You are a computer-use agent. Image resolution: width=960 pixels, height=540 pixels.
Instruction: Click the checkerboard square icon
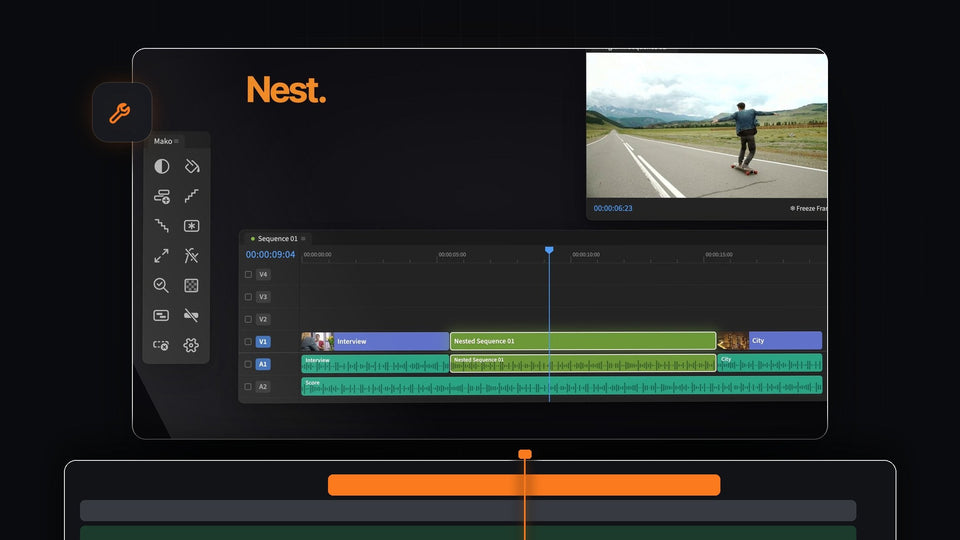(191, 285)
